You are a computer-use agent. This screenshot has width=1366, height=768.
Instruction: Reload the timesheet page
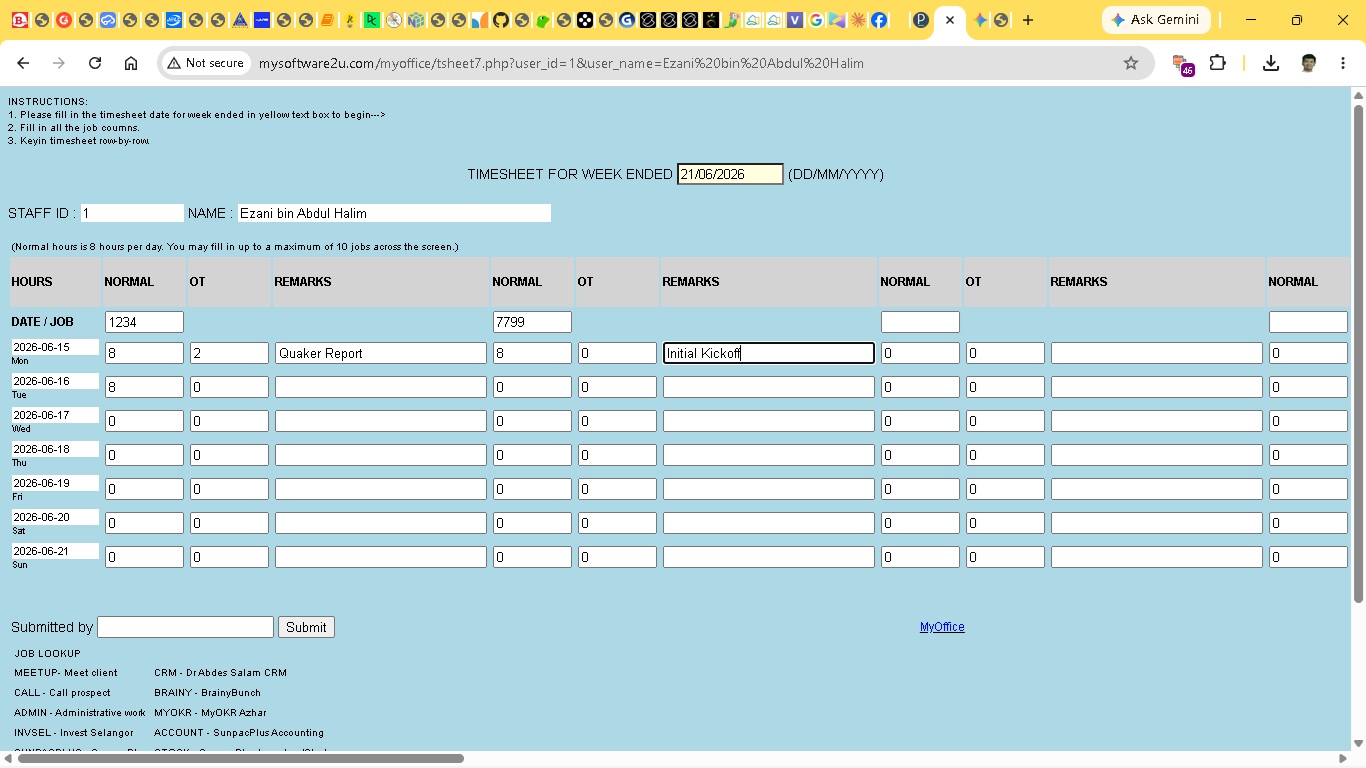coord(95,63)
